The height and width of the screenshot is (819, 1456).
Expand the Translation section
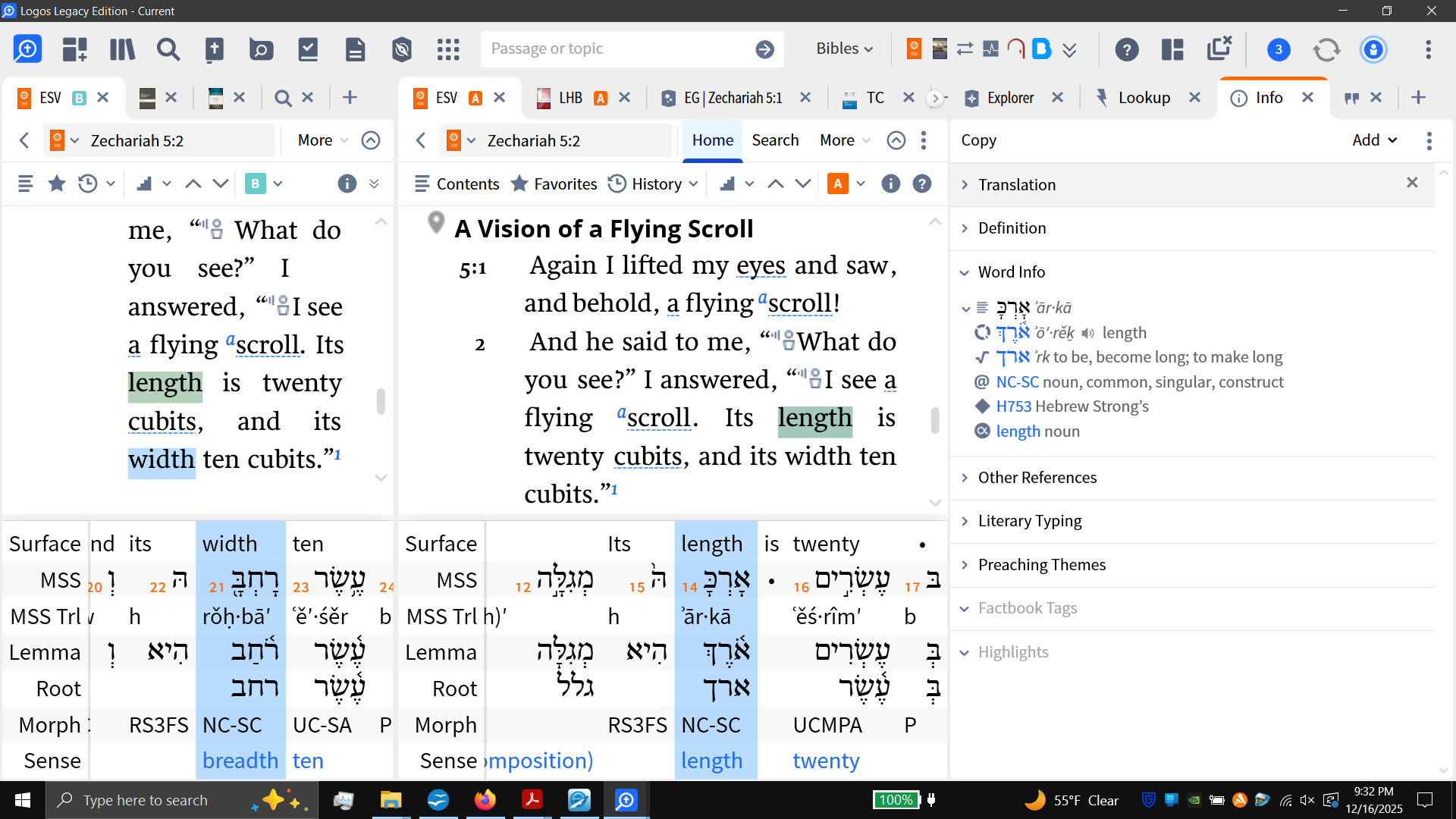[1016, 185]
